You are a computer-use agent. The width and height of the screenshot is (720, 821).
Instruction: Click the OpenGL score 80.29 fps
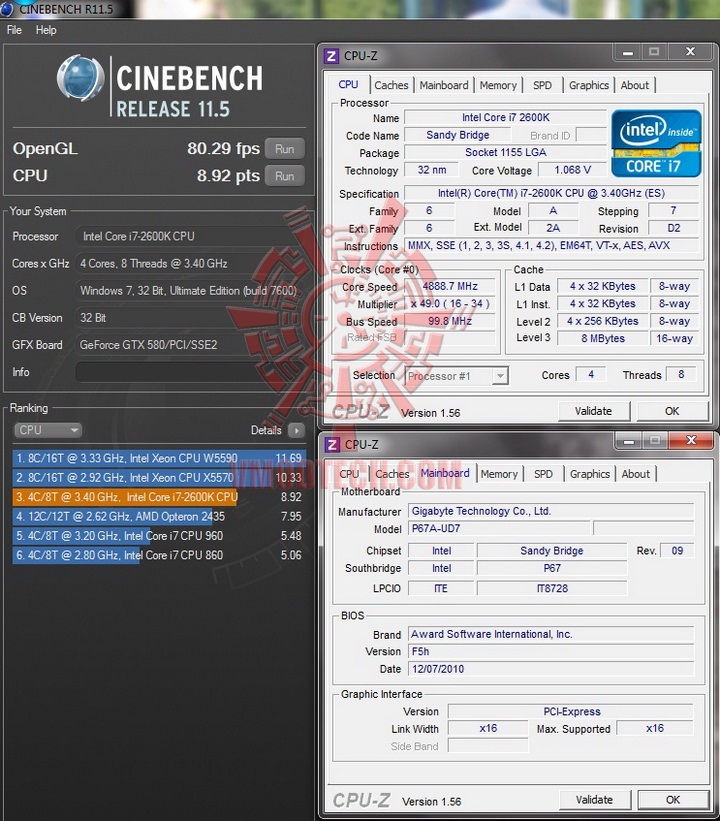(x=223, y=149)
